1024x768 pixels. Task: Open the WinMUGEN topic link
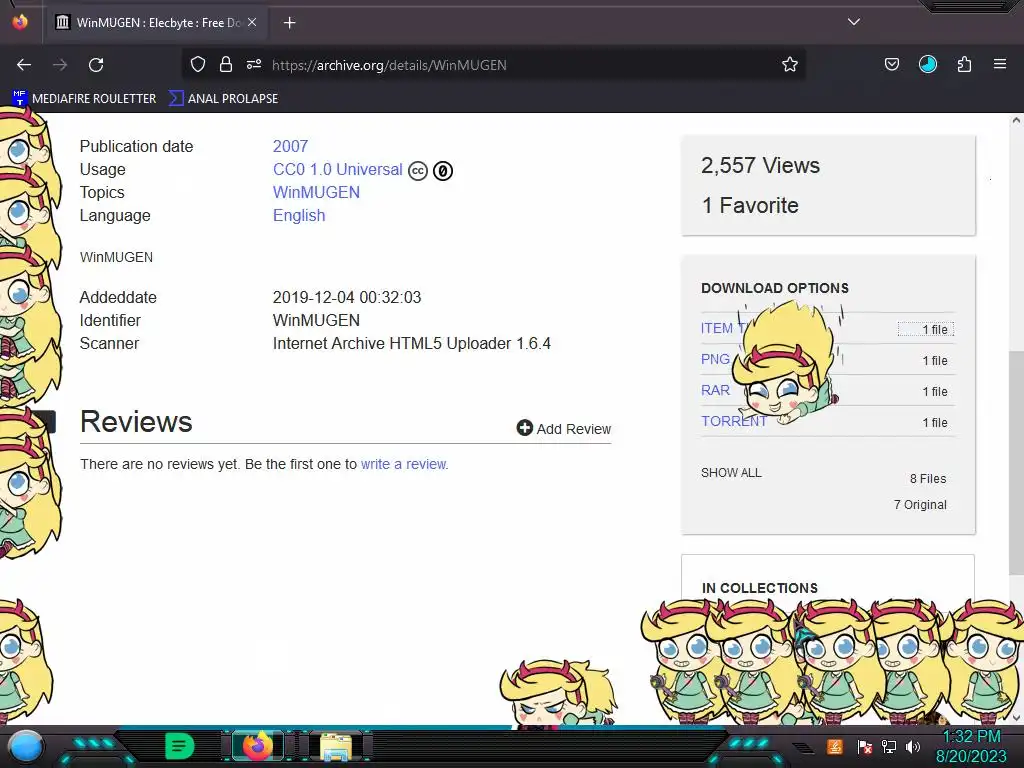316,193
